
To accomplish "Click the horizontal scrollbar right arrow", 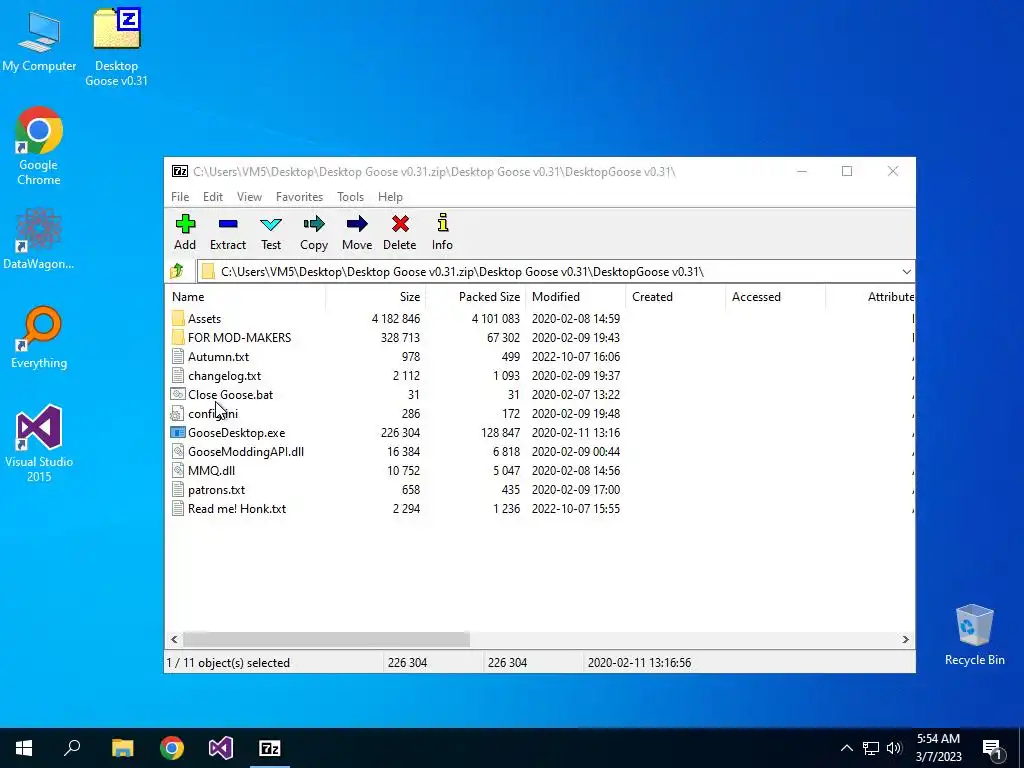I will (x=906, y=639).
